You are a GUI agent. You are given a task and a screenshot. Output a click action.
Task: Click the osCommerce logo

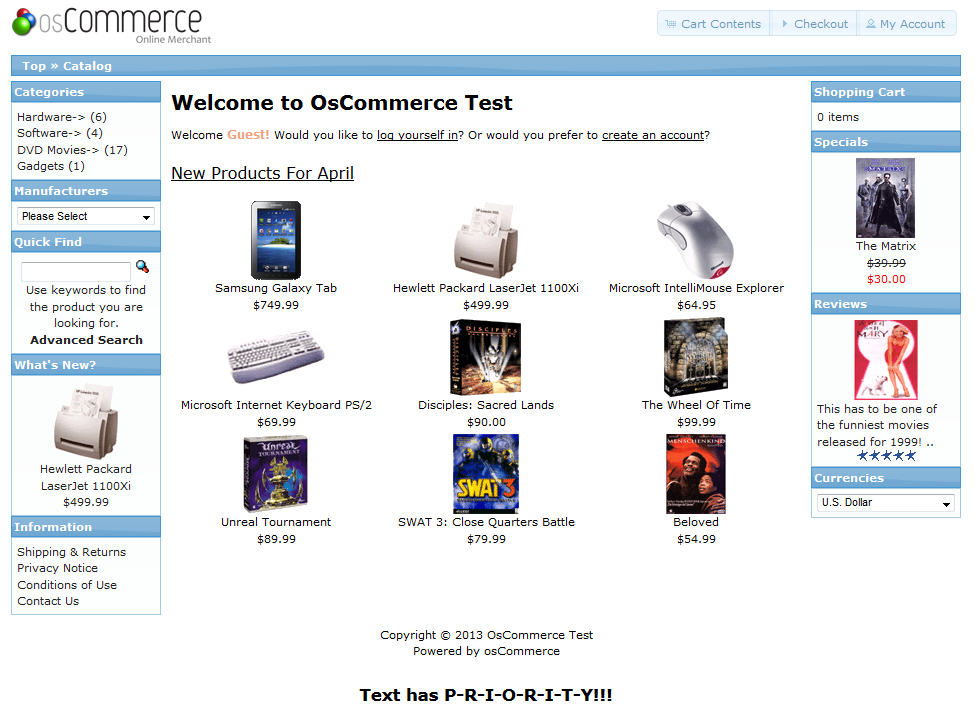tap(112, 26)
